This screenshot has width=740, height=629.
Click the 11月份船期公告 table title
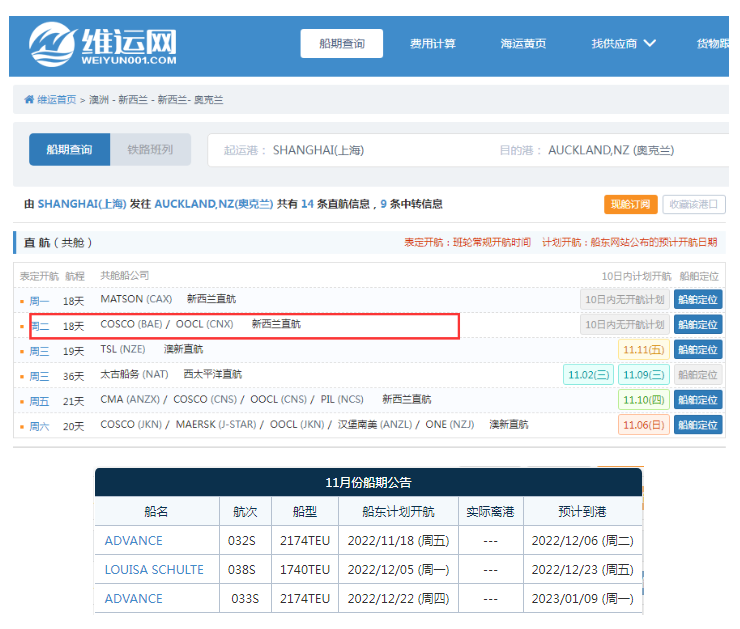368,482
